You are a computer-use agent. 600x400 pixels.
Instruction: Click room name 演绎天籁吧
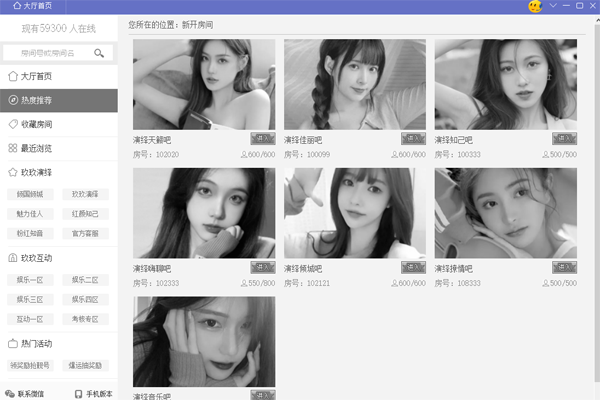[x=152, y=140]
